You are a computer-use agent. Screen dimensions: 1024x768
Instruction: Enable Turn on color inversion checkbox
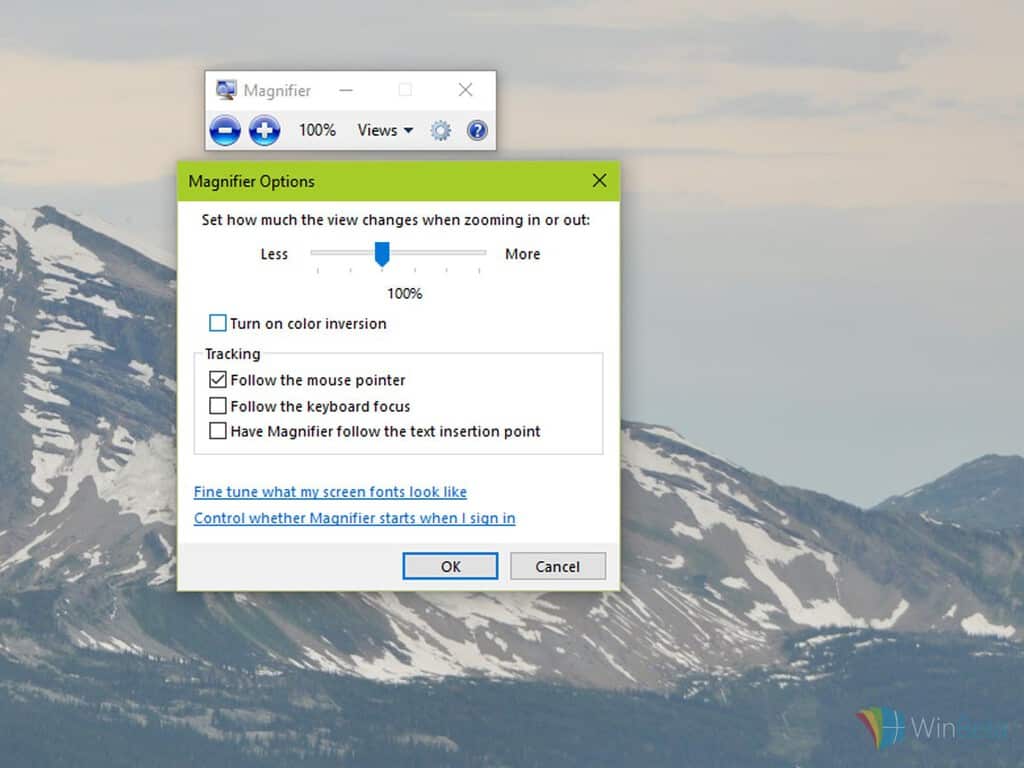[x=217, y=323]
